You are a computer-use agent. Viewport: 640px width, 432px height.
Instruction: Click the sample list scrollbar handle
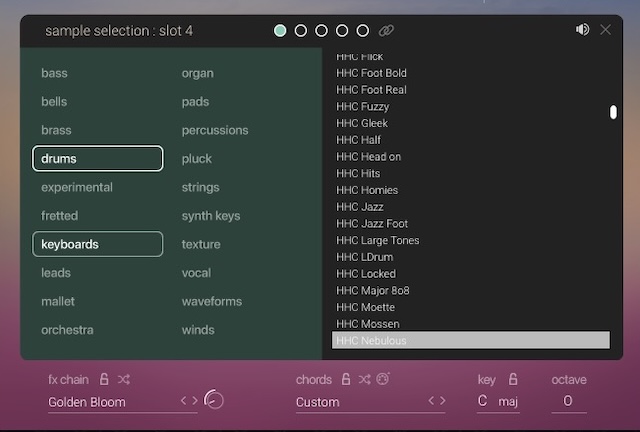613,112
